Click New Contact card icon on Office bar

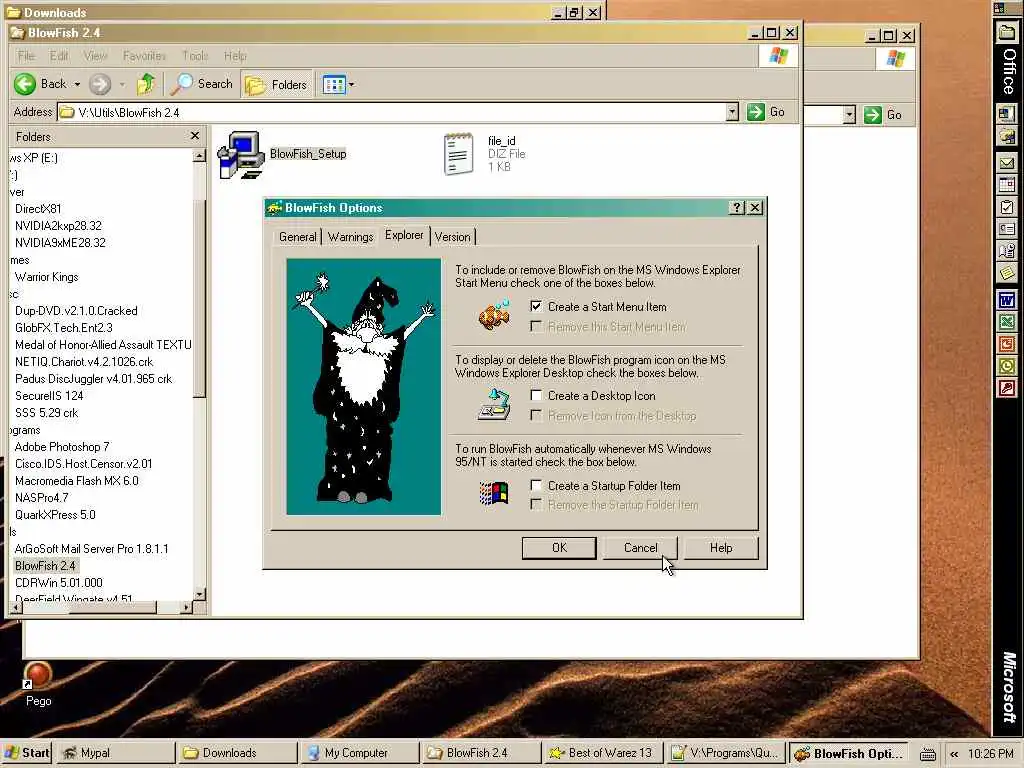click(1006, 229)
